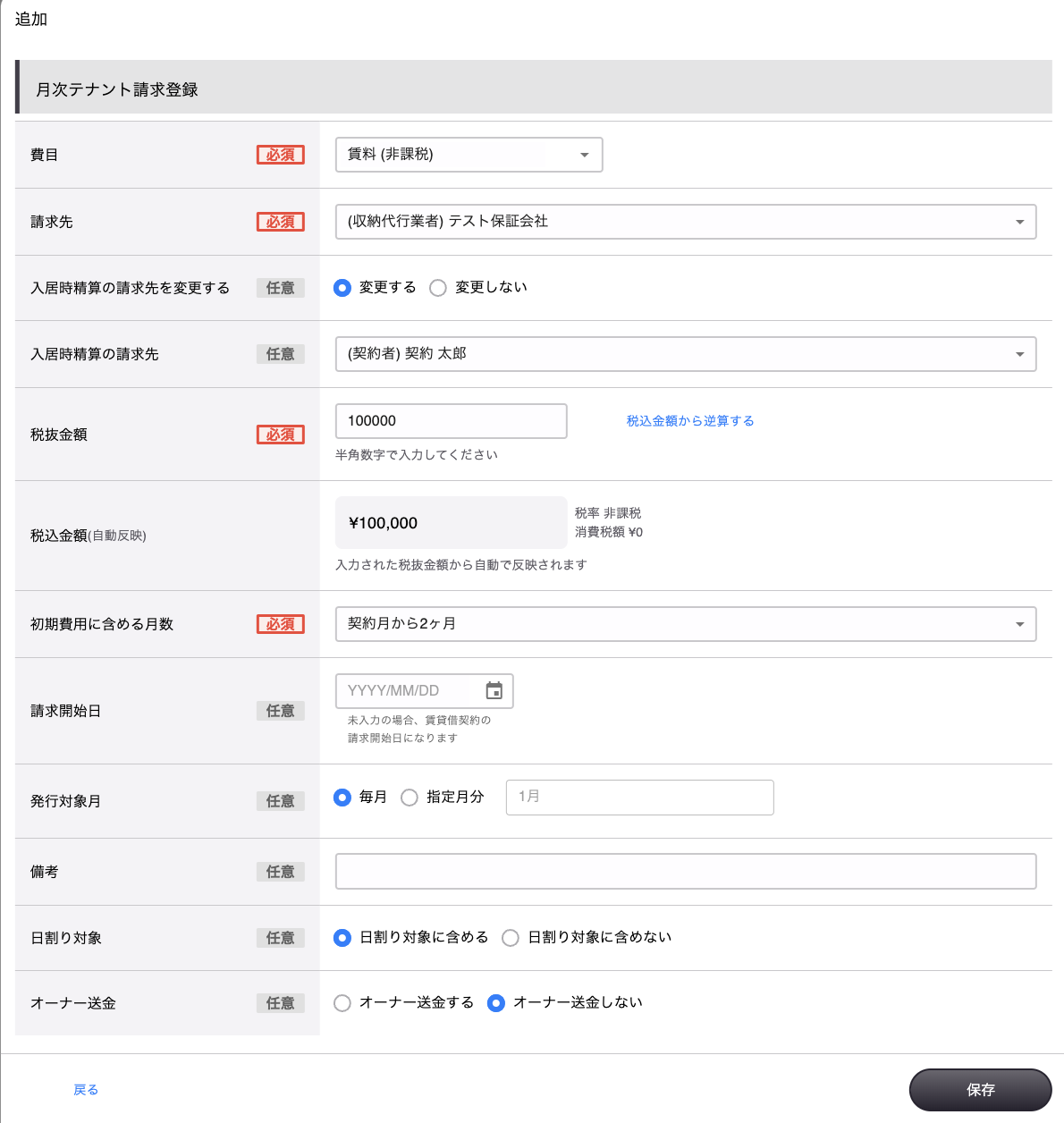Open the 入居時精算の請求先 dropdown 契約 太郎
The image size is (1064, 1123).
(686, 354)
